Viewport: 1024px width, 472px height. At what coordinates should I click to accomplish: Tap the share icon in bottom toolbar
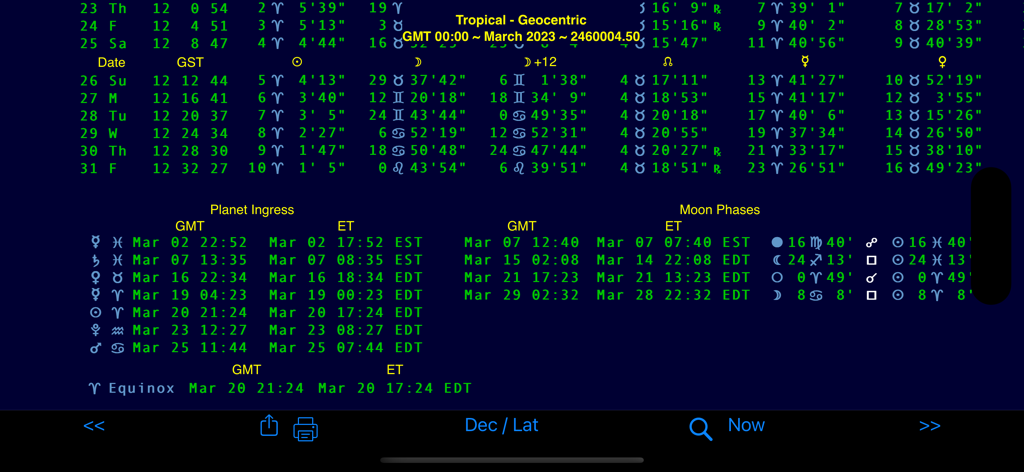click(268, 427)
